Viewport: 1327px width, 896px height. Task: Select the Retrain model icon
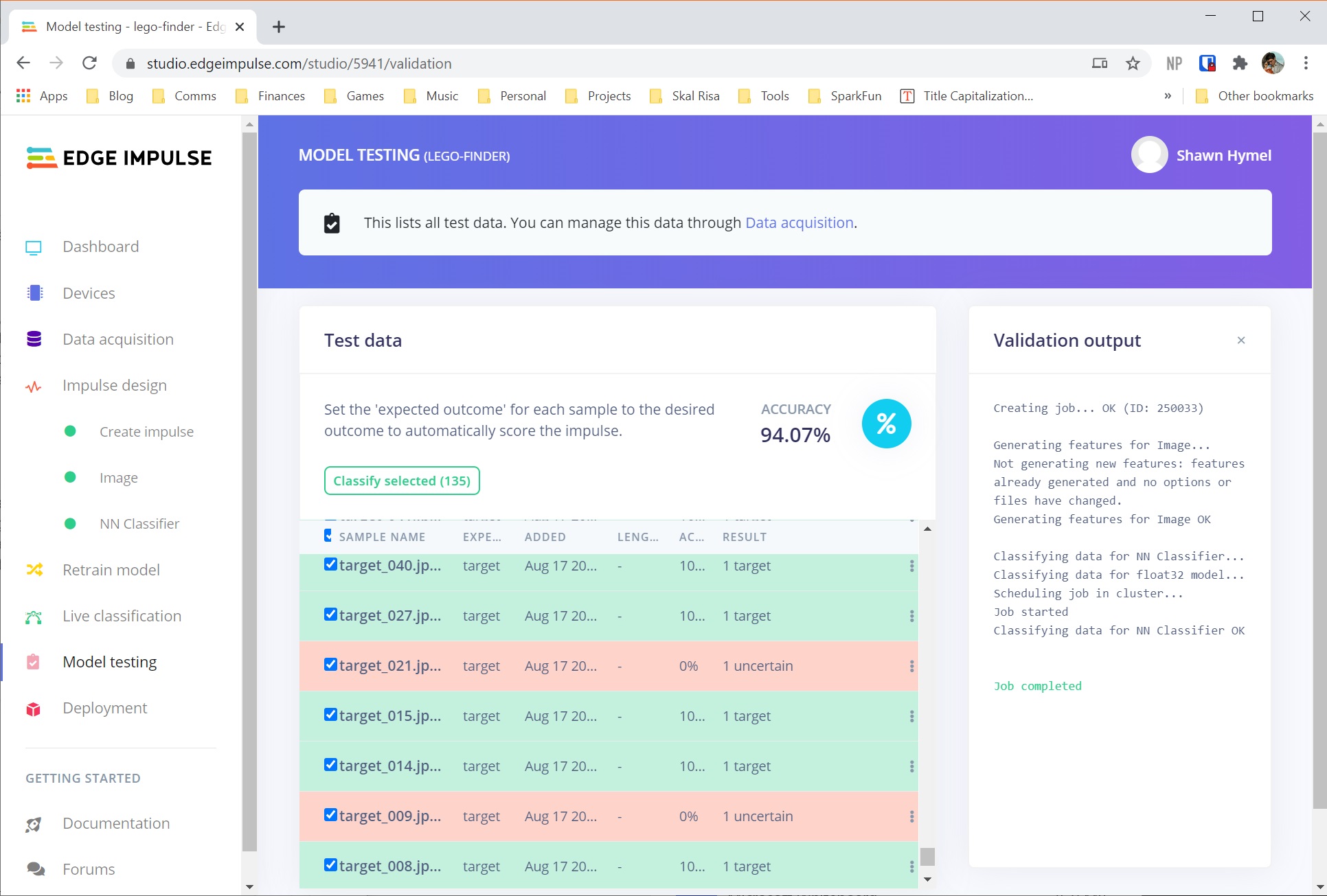point(33,569)
